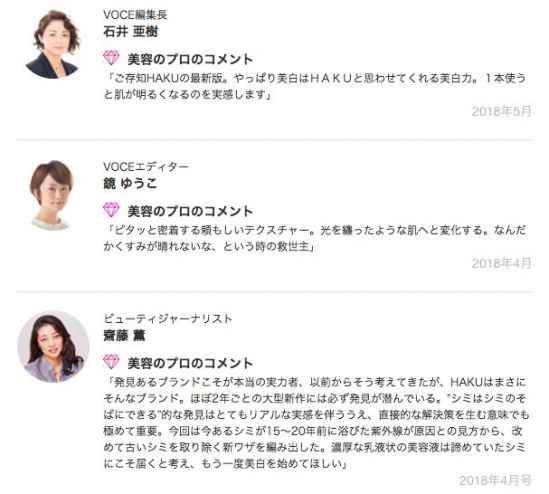The width and height of the screenshot is (549, 494).
Task: Select the reviewer name ending in ゆうこ
Action: [130, 183]
